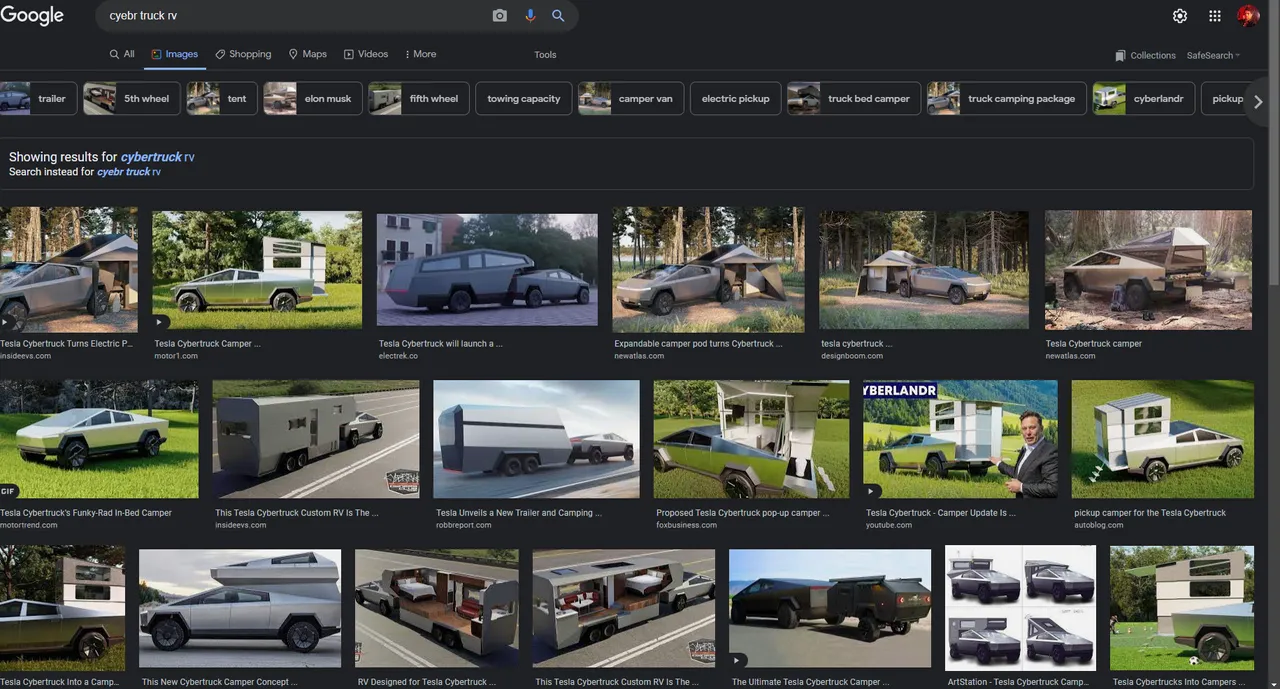Click the motor1.com source text
The image size is (1280, 689).
[176, 356]
